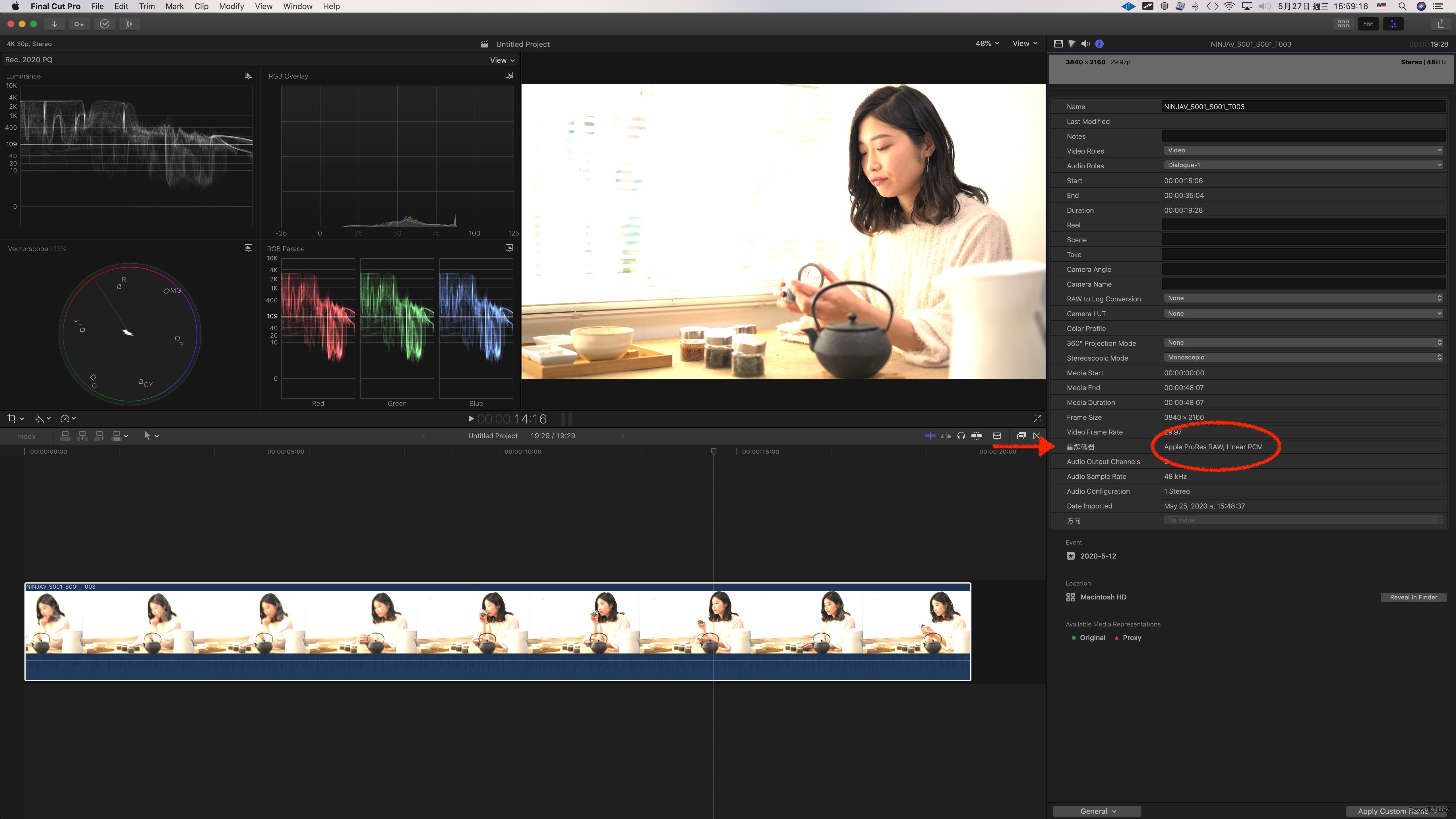The width and height of the screenshot is (1456, 819).
Task: Click the timeline Index button
Action: click(26, 436)
